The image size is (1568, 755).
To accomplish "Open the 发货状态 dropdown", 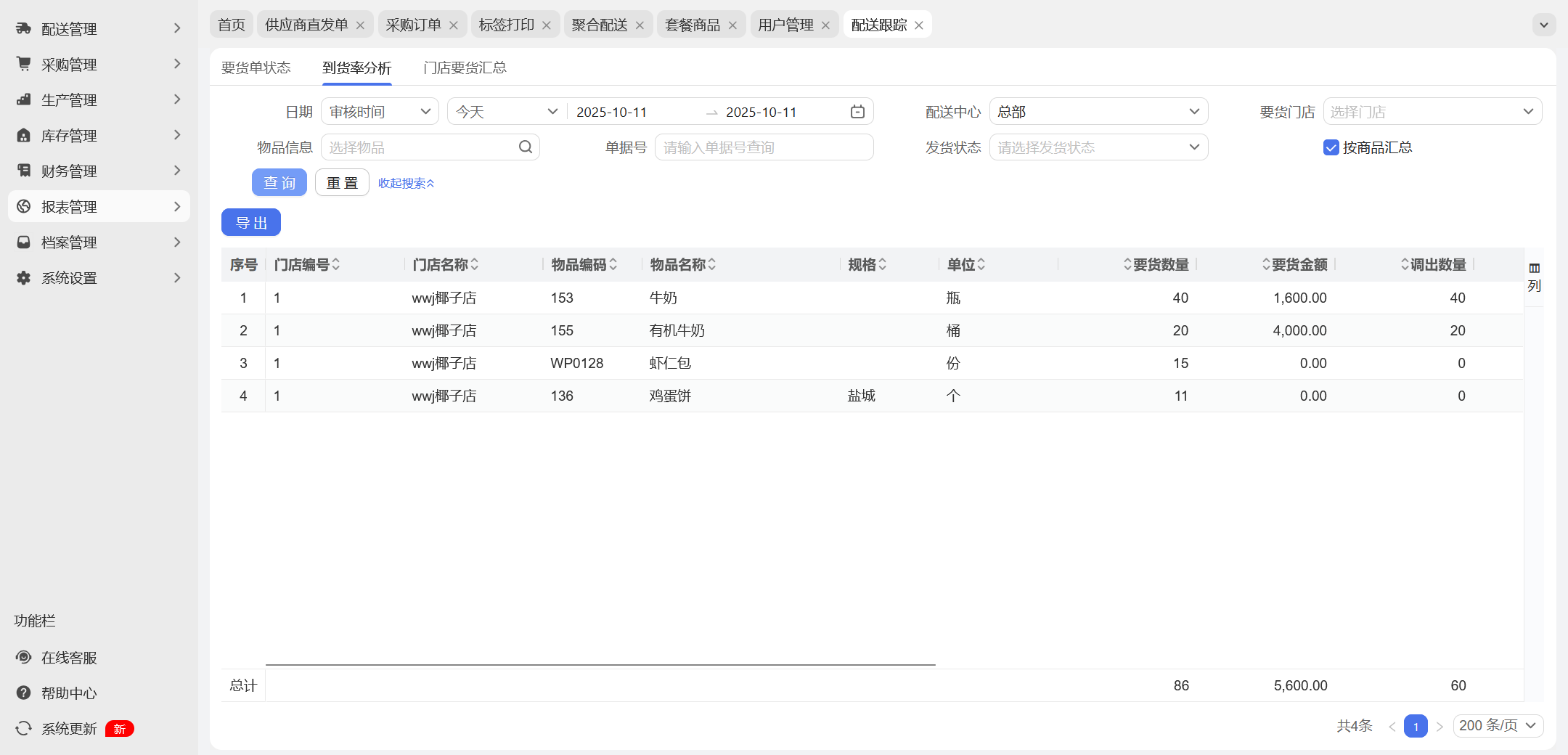I will [1098, 147].
